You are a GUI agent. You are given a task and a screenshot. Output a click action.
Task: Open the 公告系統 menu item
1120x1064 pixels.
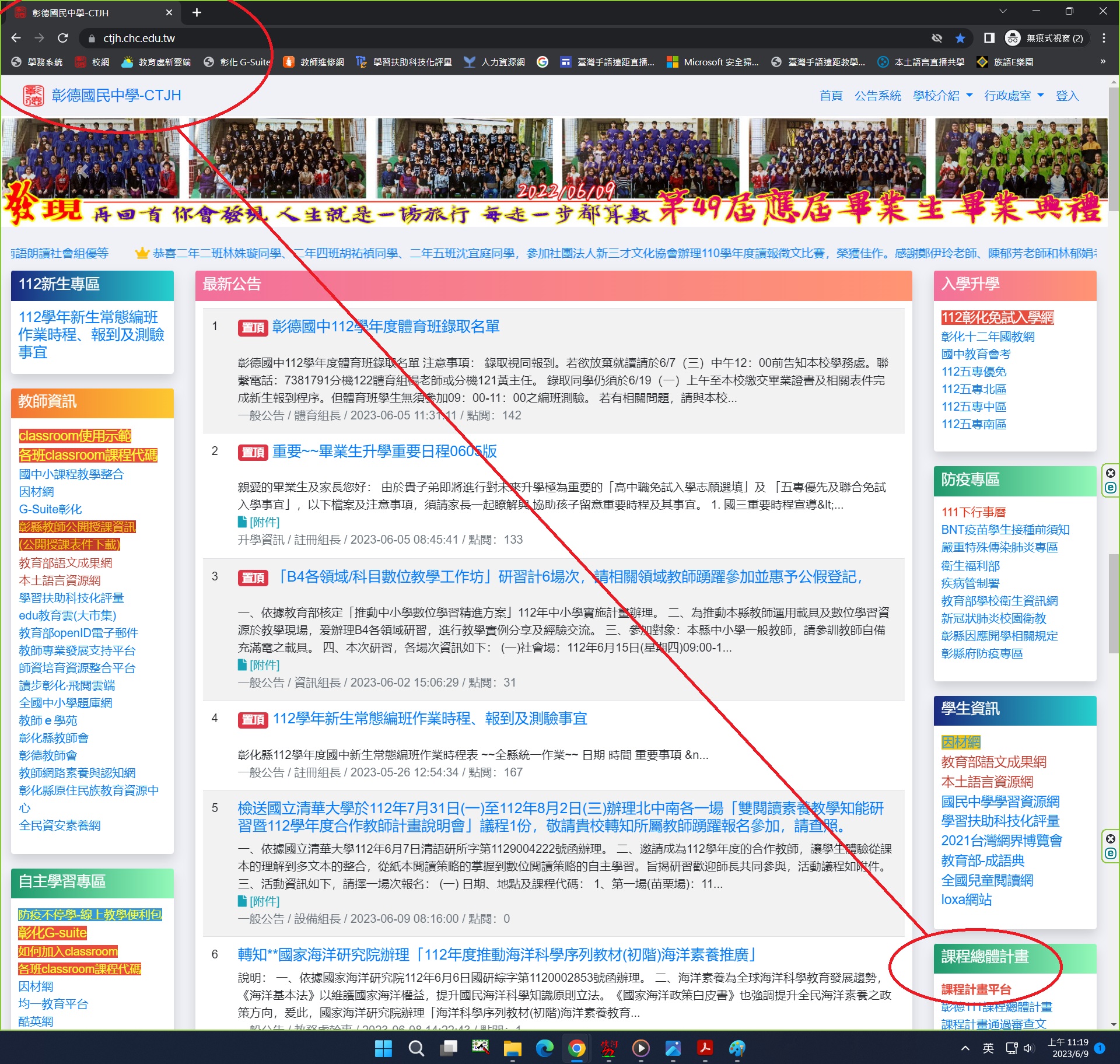tap(877, 95)
